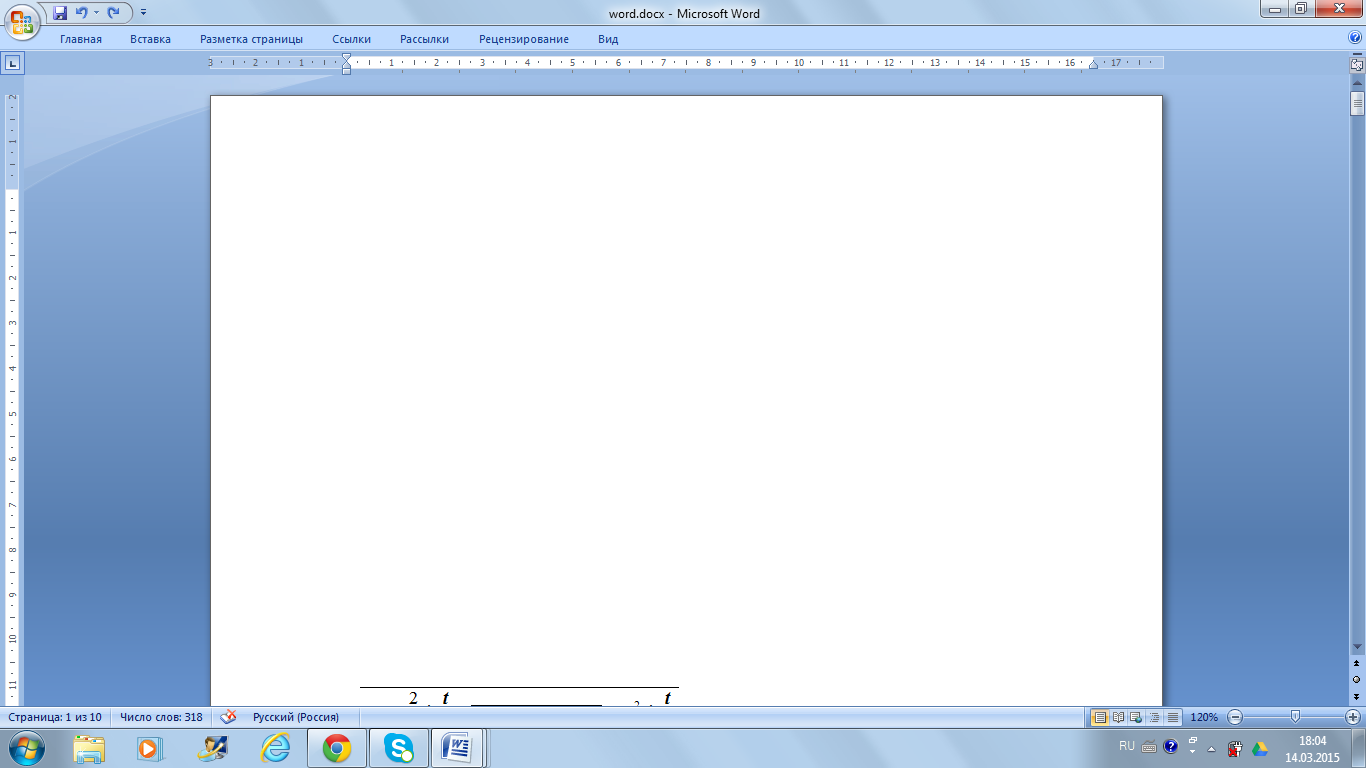
Task: Toggle the ruler view button above scrollbar
Action: [1357, 64]
